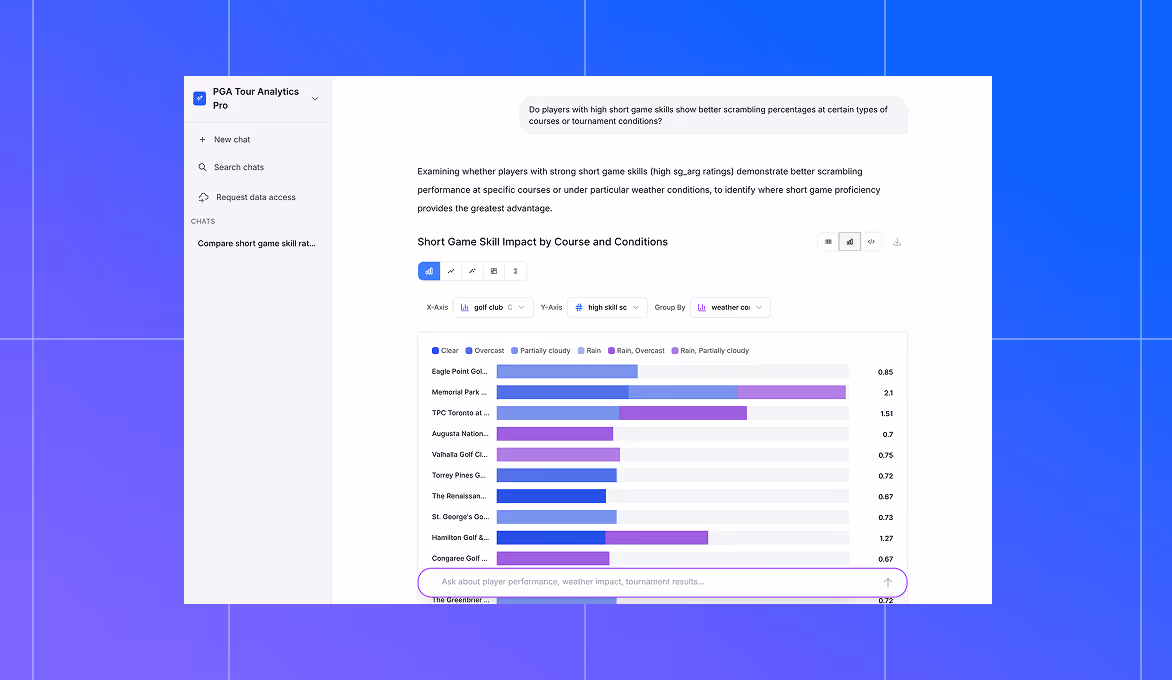Click the hash icon inside Y-Axis selector

(x=579, y=307)
